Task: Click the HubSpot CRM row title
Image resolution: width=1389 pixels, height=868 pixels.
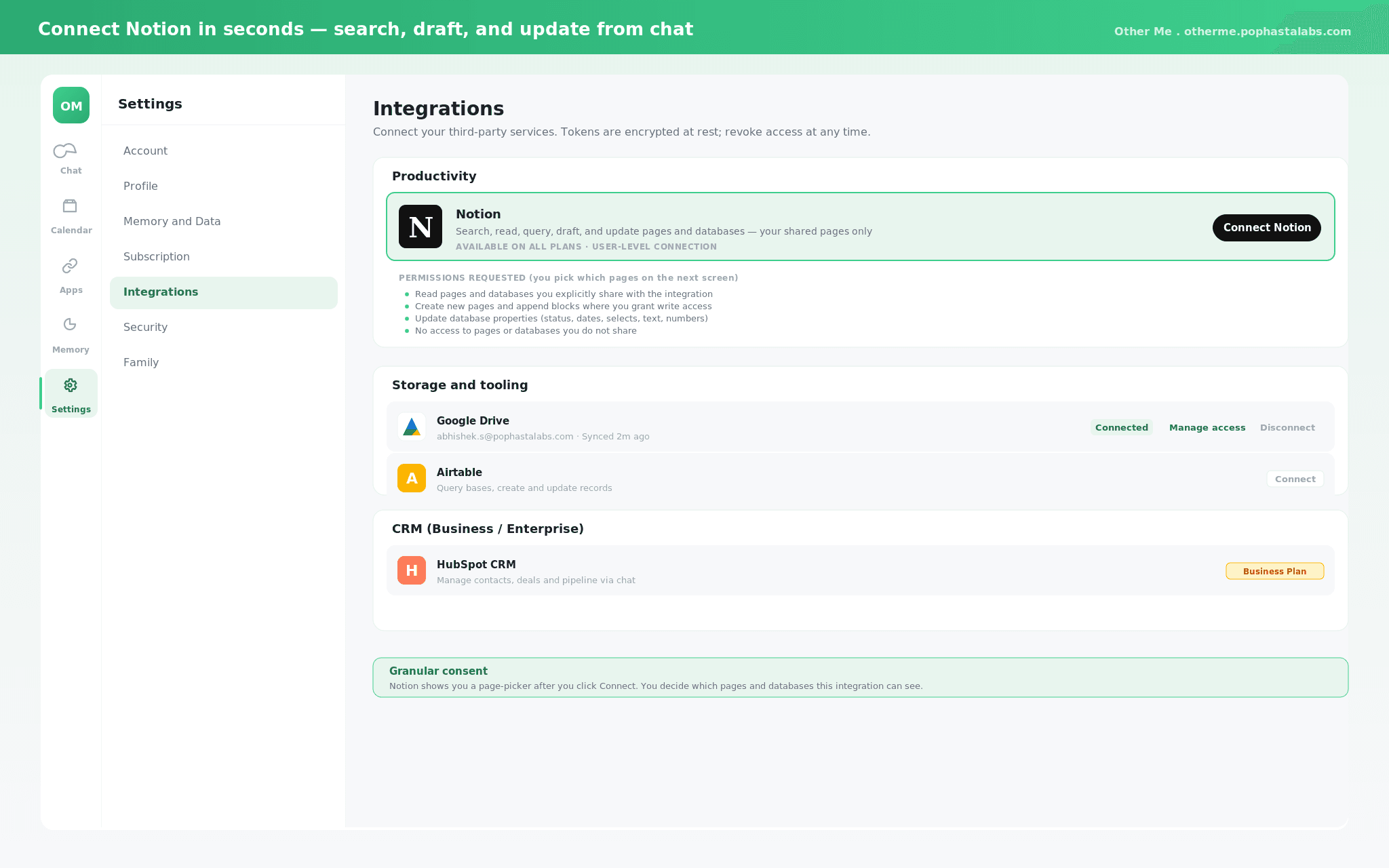Action: coord(476,564)
